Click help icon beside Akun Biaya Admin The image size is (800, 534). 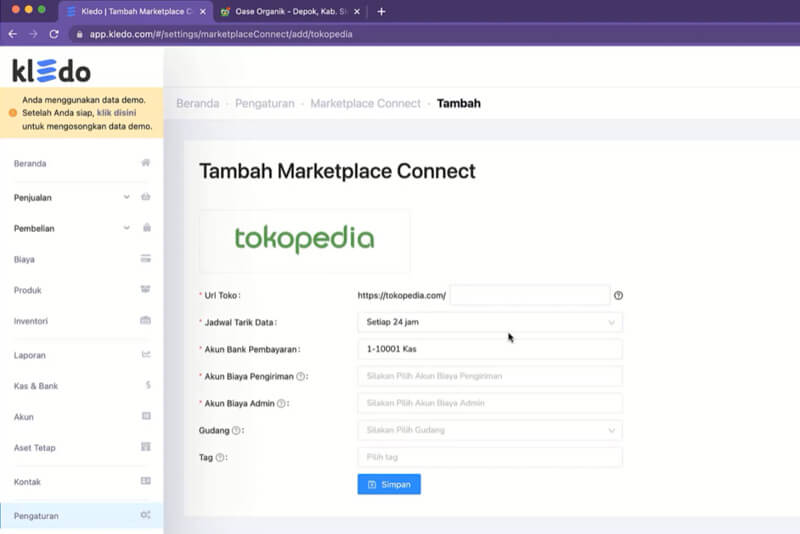tap(281, 403)
